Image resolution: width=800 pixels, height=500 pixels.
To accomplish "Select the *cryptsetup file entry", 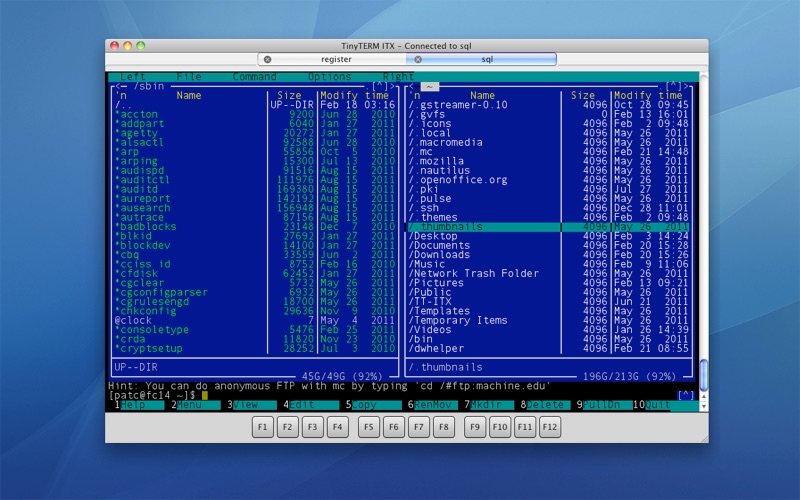I will (255, 348).
